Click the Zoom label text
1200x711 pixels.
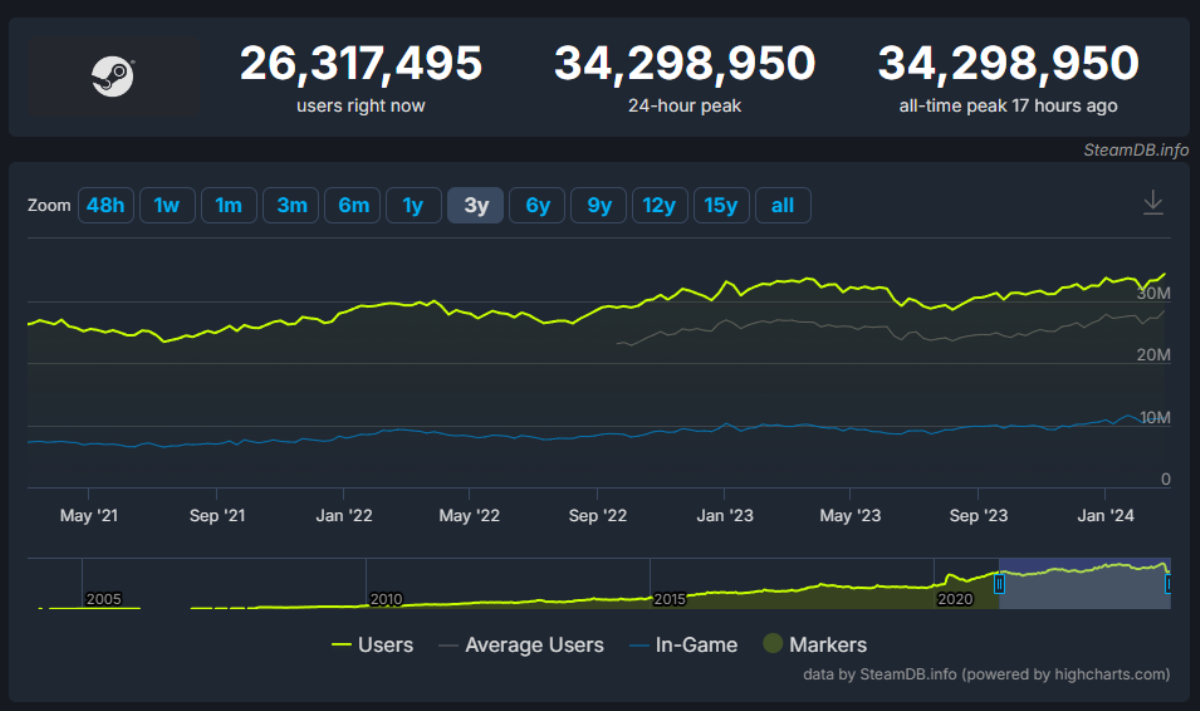tap(49, 205)
